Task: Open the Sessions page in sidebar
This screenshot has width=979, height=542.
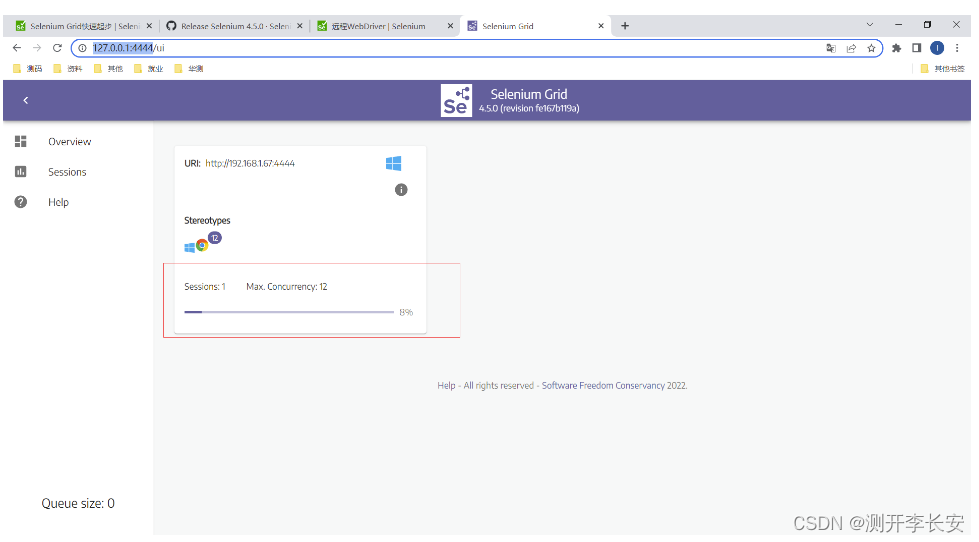Action: (x=67, y=172)
